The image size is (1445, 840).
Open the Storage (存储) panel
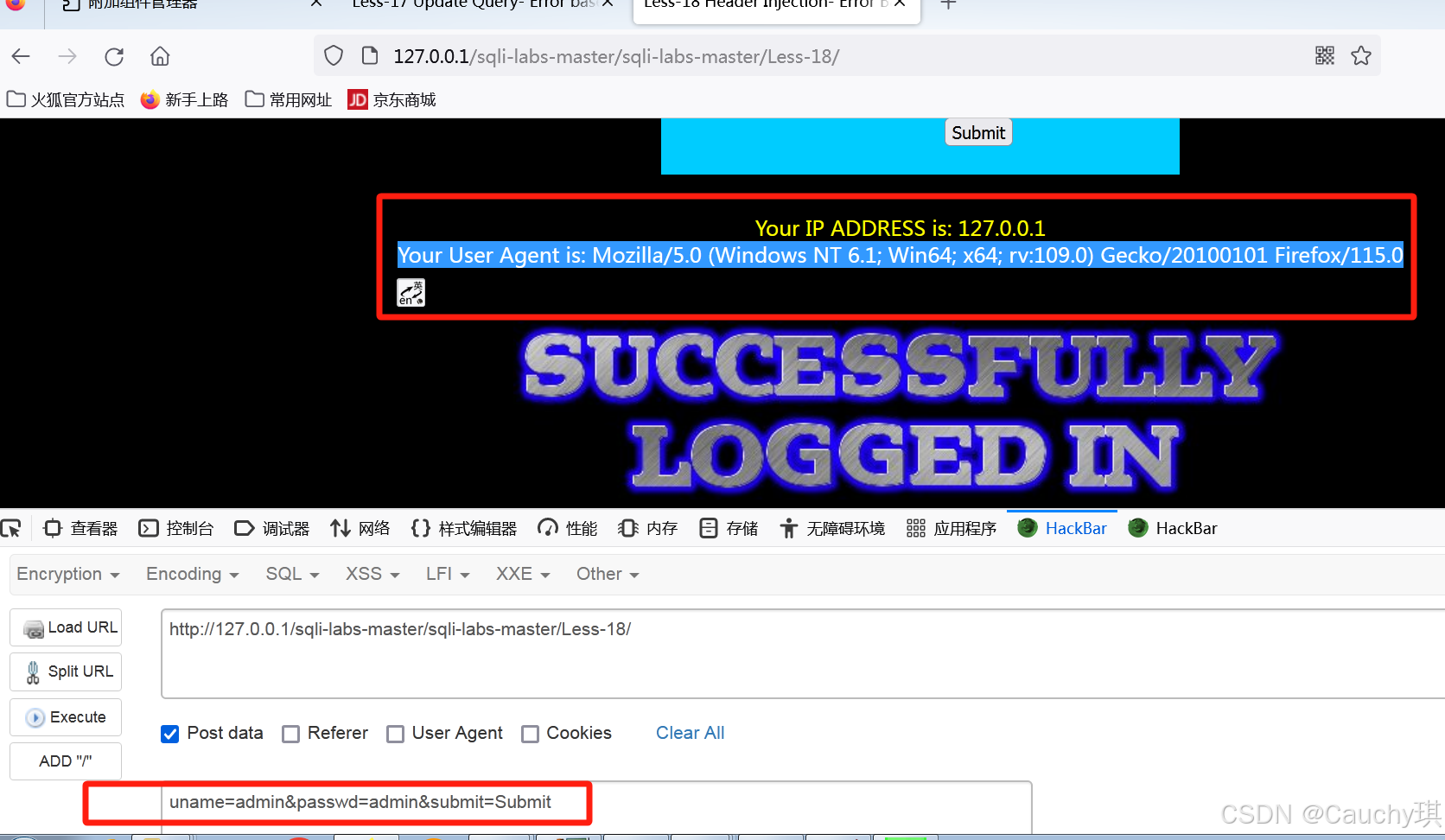[x=728, y=528]
